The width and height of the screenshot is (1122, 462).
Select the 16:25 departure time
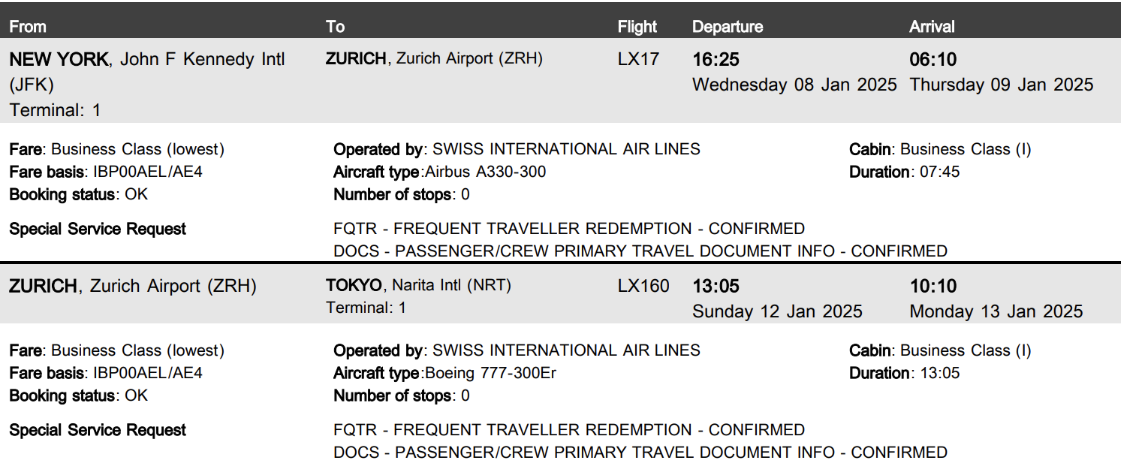[x=716, y=60]
